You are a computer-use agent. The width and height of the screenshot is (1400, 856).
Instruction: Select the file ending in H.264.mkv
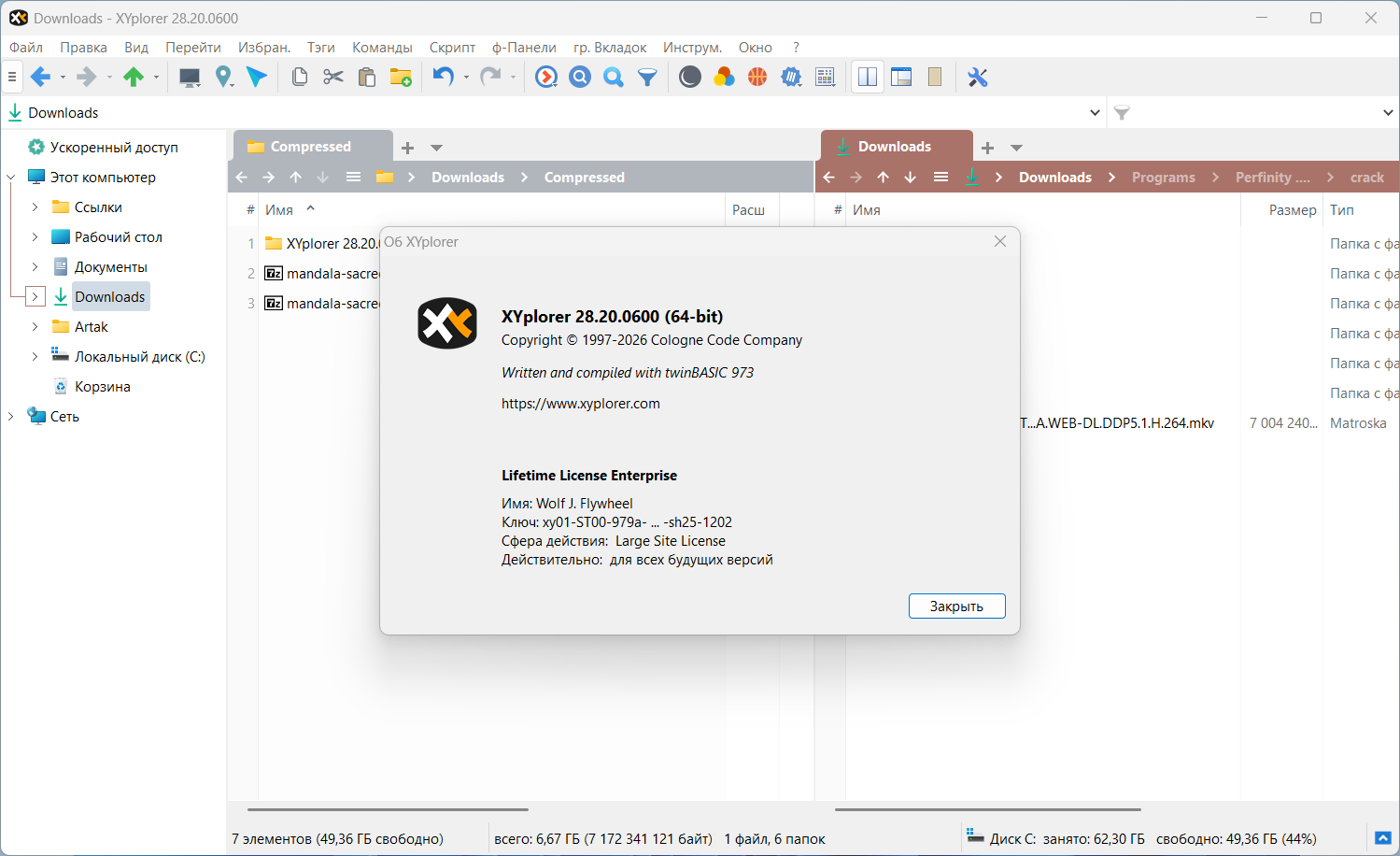coord(1118,423)
